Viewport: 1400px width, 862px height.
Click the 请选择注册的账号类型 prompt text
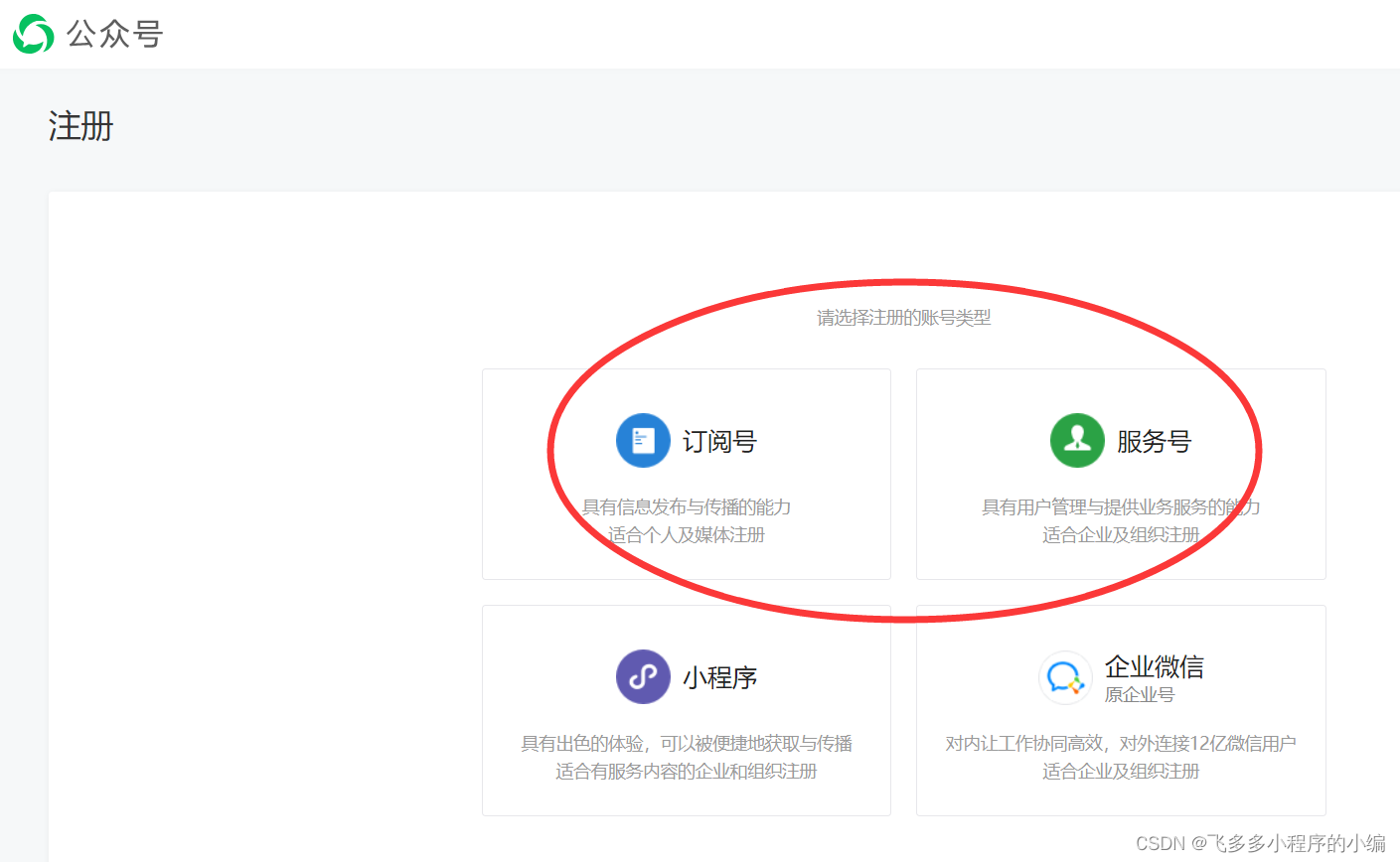[904, 318]
